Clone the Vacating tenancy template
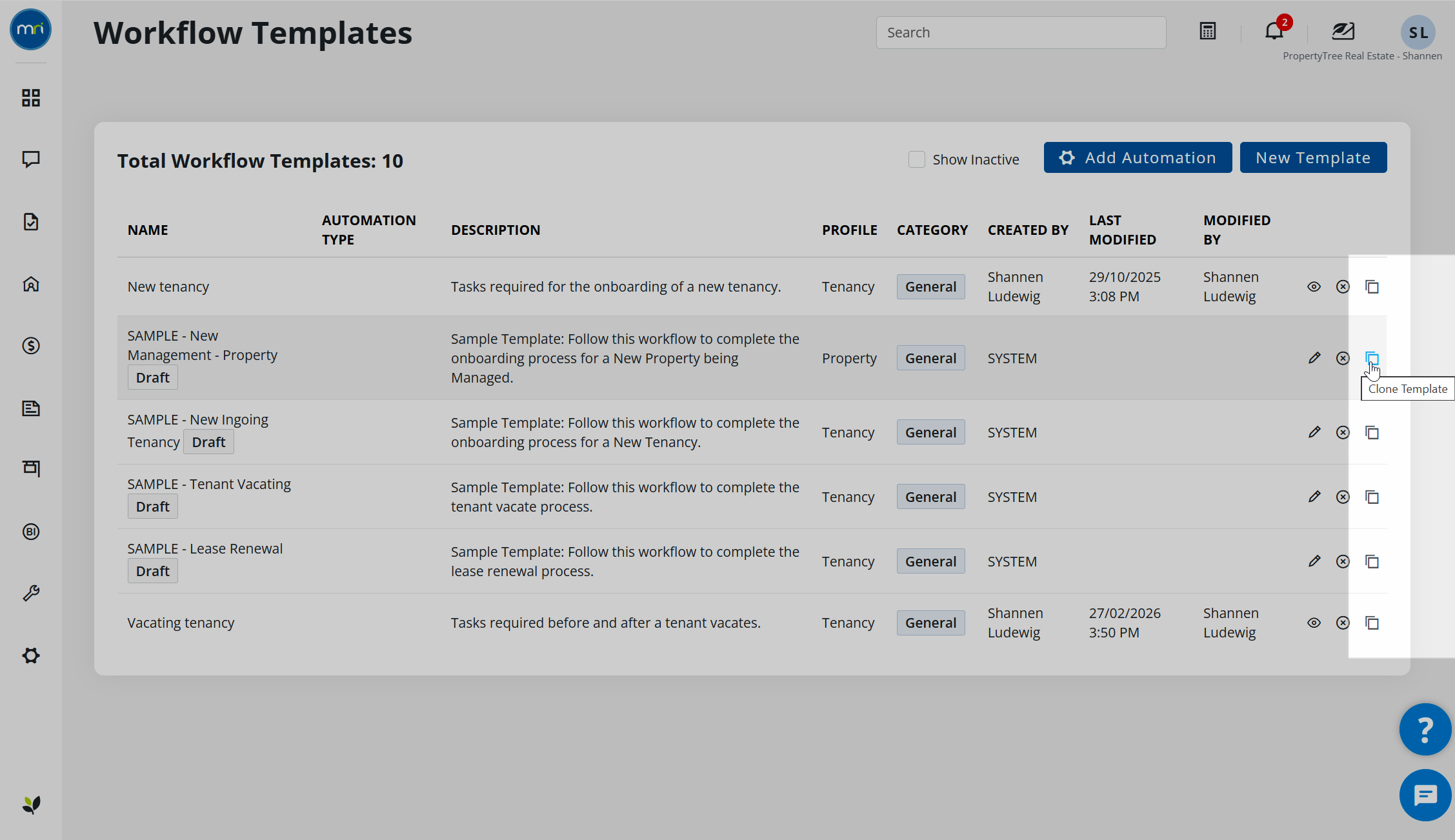The height and width of the screenshot is (840, 1455). click(x=1372, y=623)
